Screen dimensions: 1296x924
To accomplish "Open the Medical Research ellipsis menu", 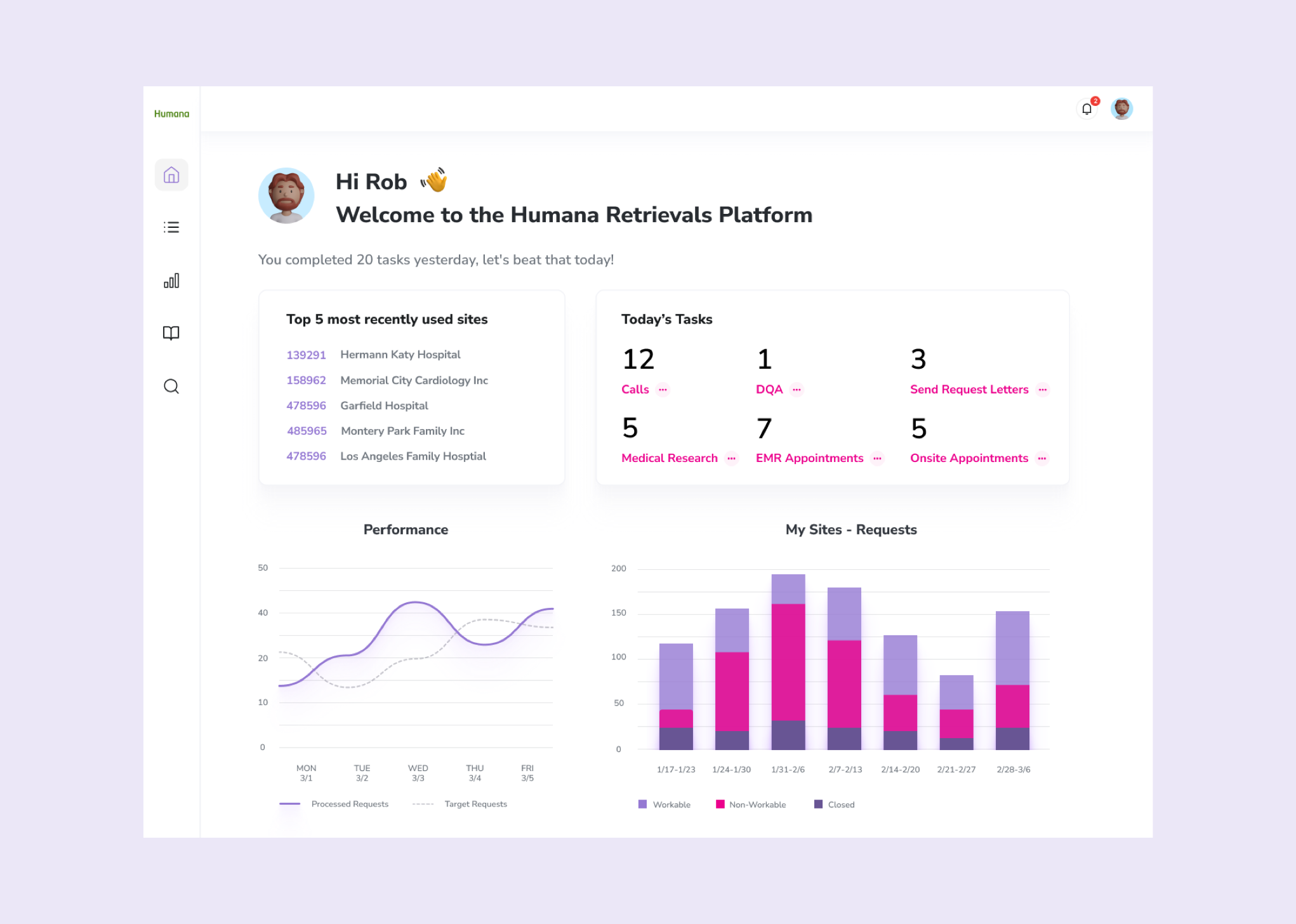I will click(x=732, y=458).
